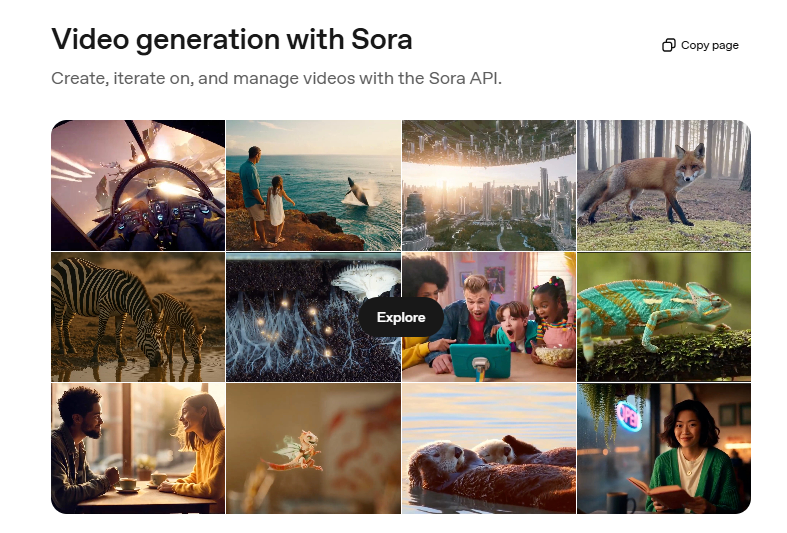Viewport: 787px width, 533px height.
Task: Click the neon OPEN sign in thumbnail
Action: 629,416
